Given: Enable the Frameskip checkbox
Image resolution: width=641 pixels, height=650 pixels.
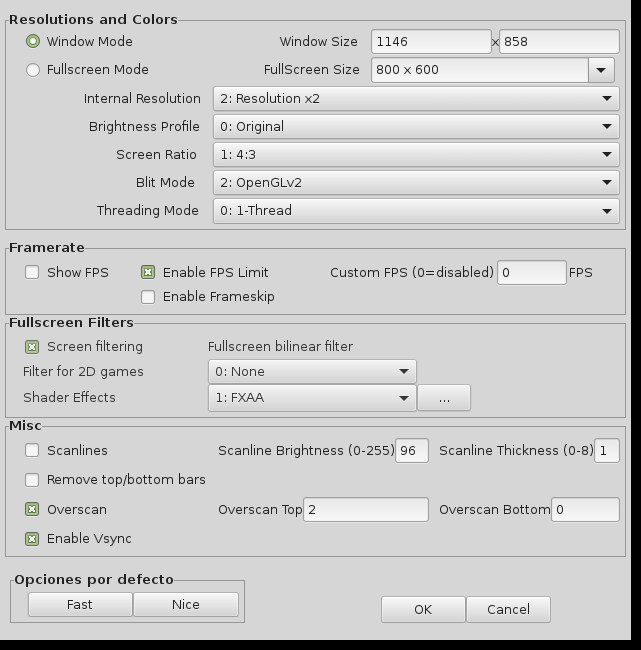Looking at the screenshot, I should point(148,297).
